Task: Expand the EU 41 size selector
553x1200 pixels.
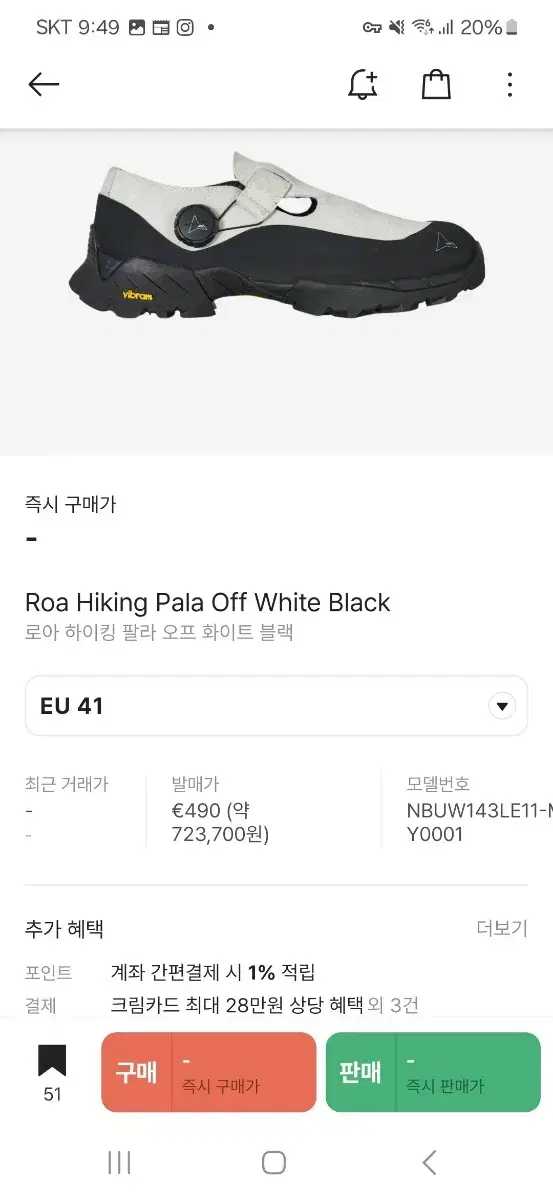Action: click(x=276, y=706)
